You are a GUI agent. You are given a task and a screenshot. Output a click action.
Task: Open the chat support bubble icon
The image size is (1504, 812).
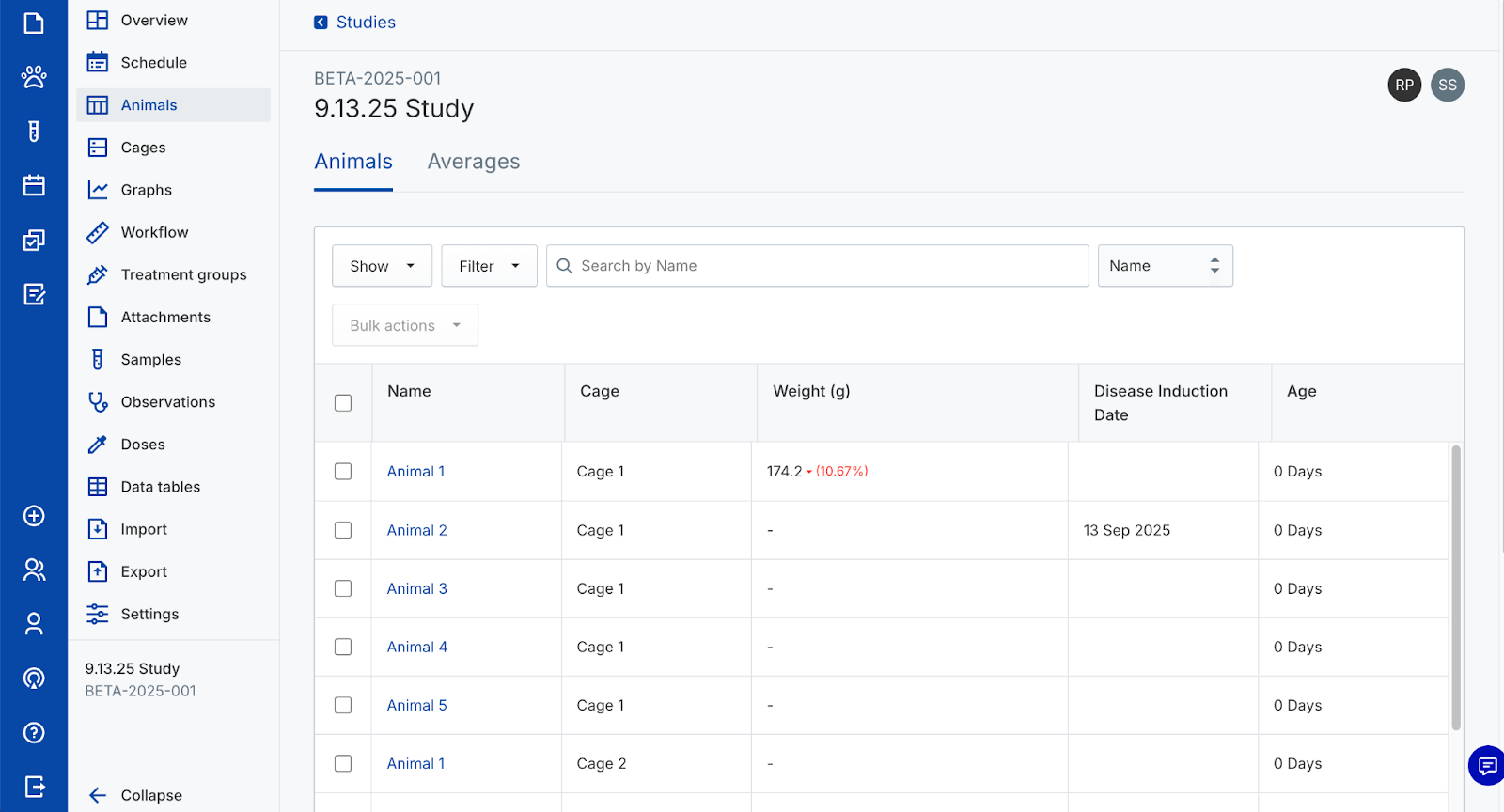click(x=1486, y=765)
